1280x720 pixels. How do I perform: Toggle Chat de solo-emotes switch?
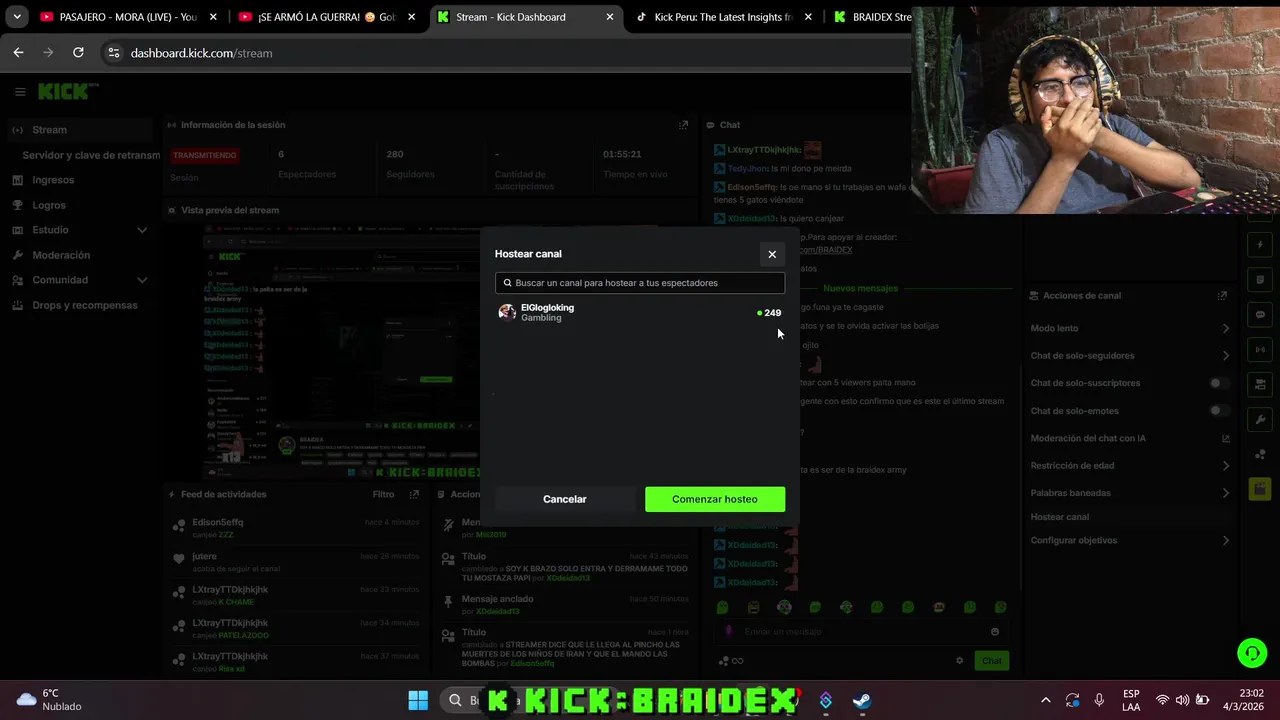click(1218, 410)
